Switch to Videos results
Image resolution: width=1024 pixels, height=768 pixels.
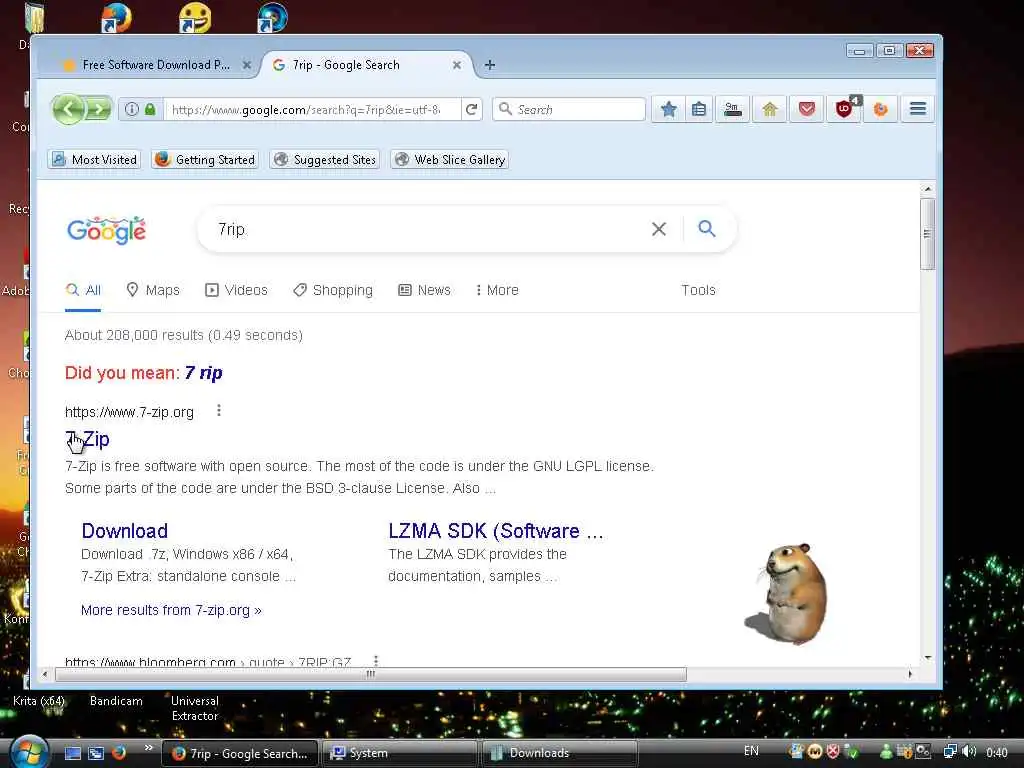click(x=236, y=290)
